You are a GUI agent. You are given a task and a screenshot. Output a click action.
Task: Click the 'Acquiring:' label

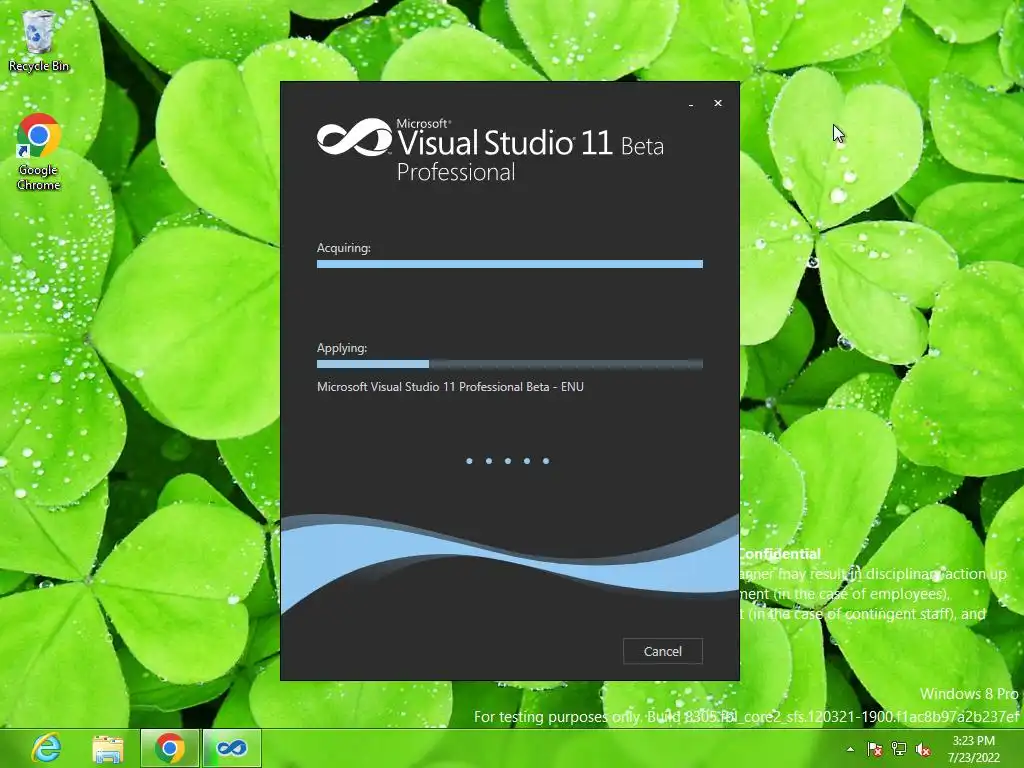344,248
